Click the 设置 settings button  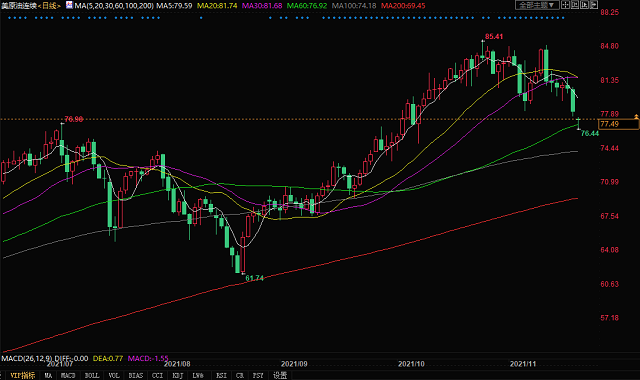[x=280, y=376]
